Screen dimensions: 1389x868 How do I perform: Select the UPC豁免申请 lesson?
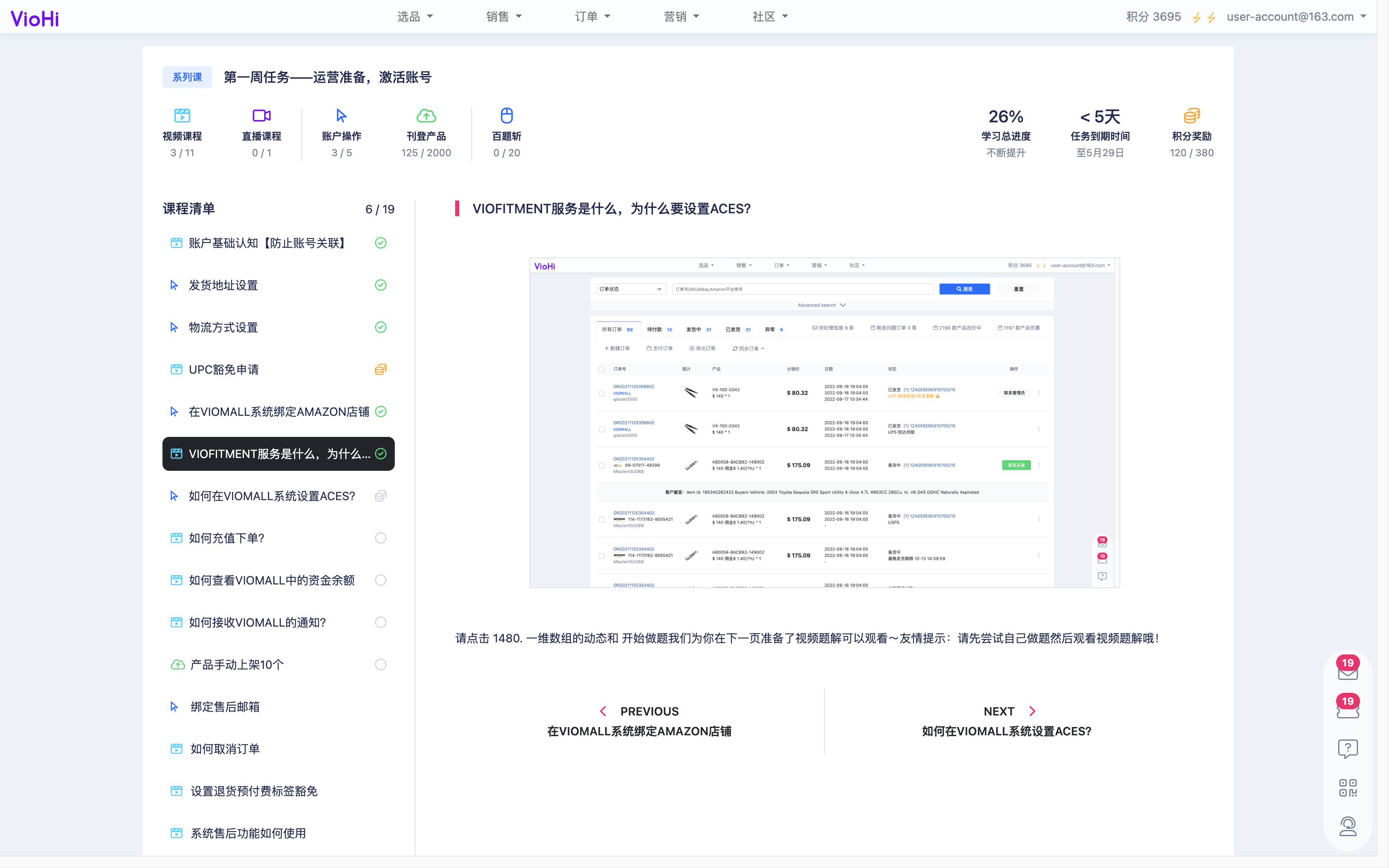pyautogui.click(x=278, y=369)
